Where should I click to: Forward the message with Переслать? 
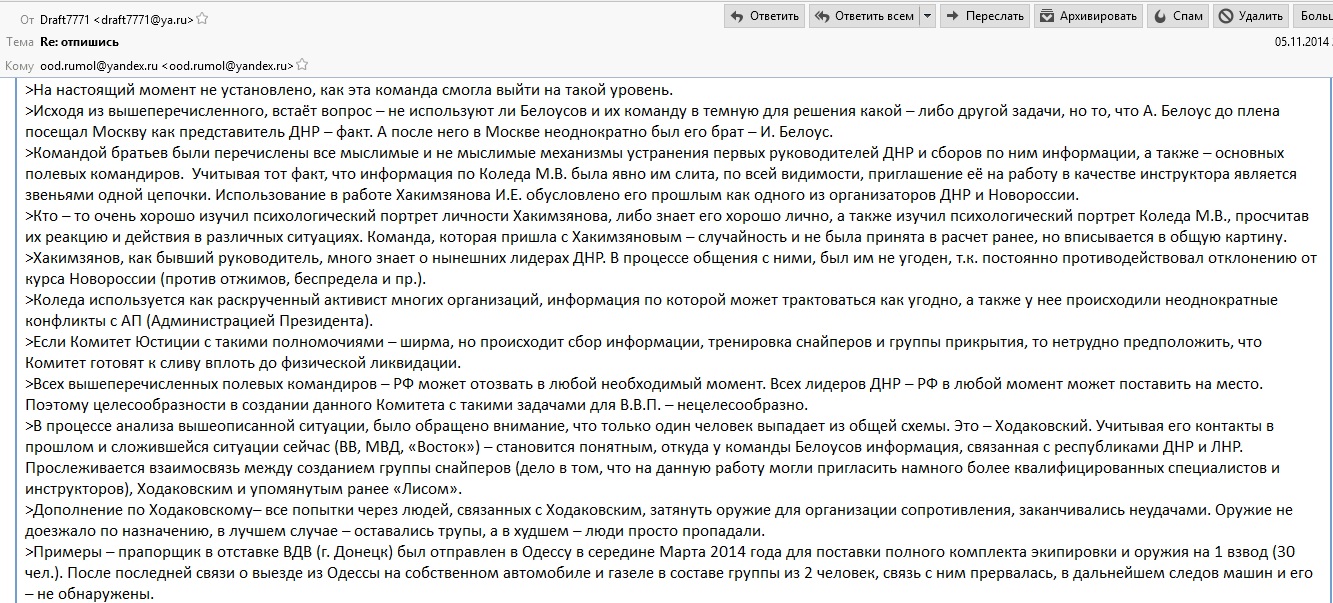coord(985,16)
